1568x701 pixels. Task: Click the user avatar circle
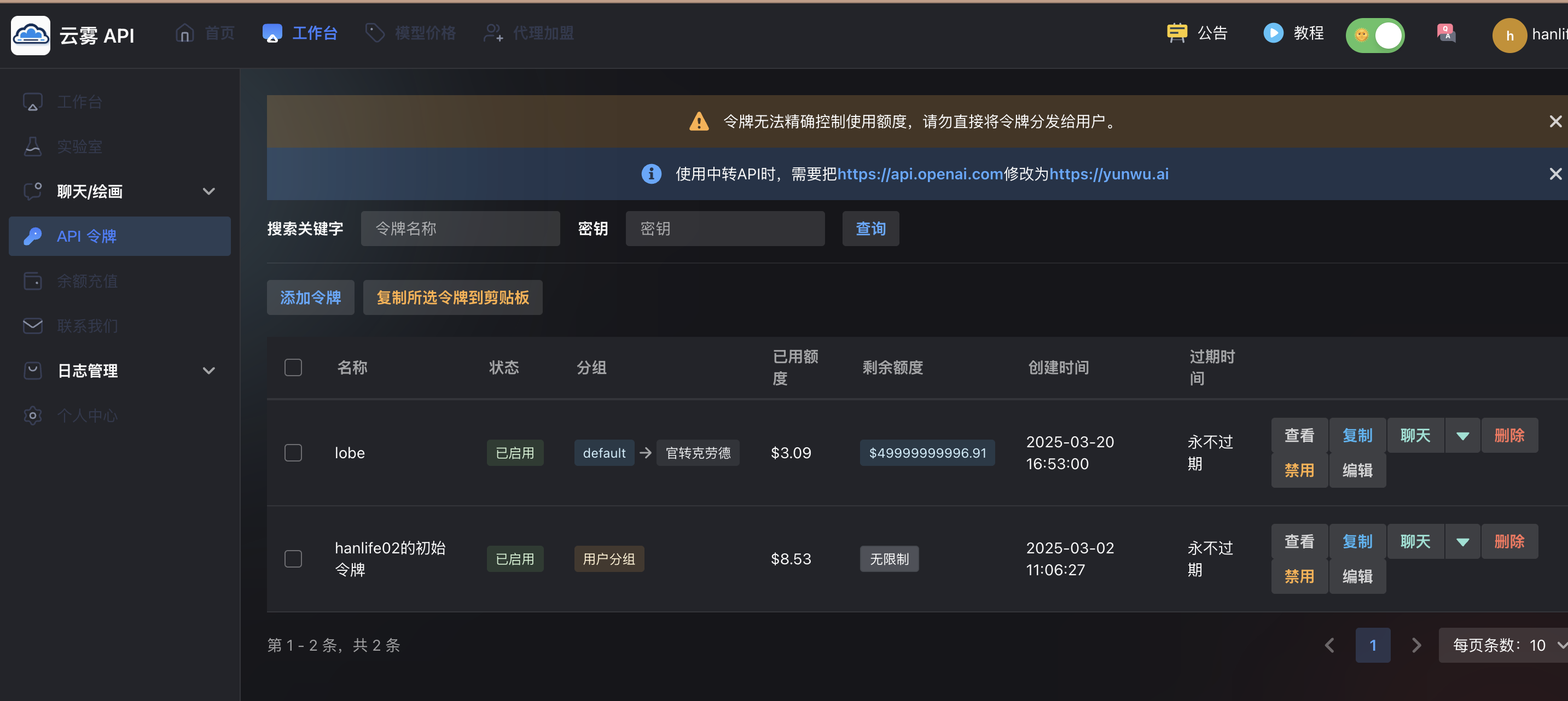1508,36
